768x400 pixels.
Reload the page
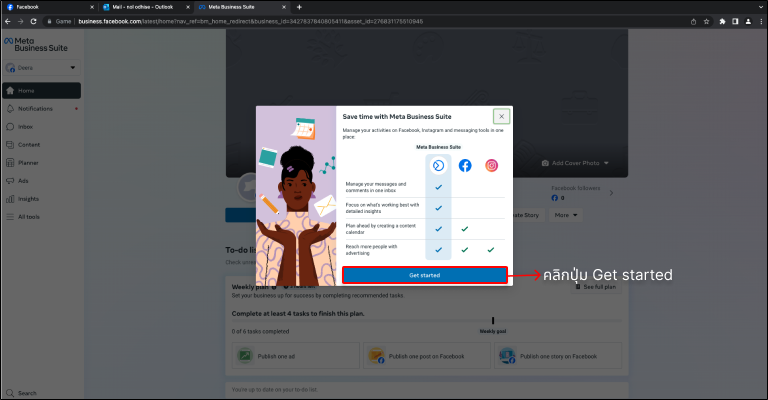pyautogui.click(x=33, y=21)
